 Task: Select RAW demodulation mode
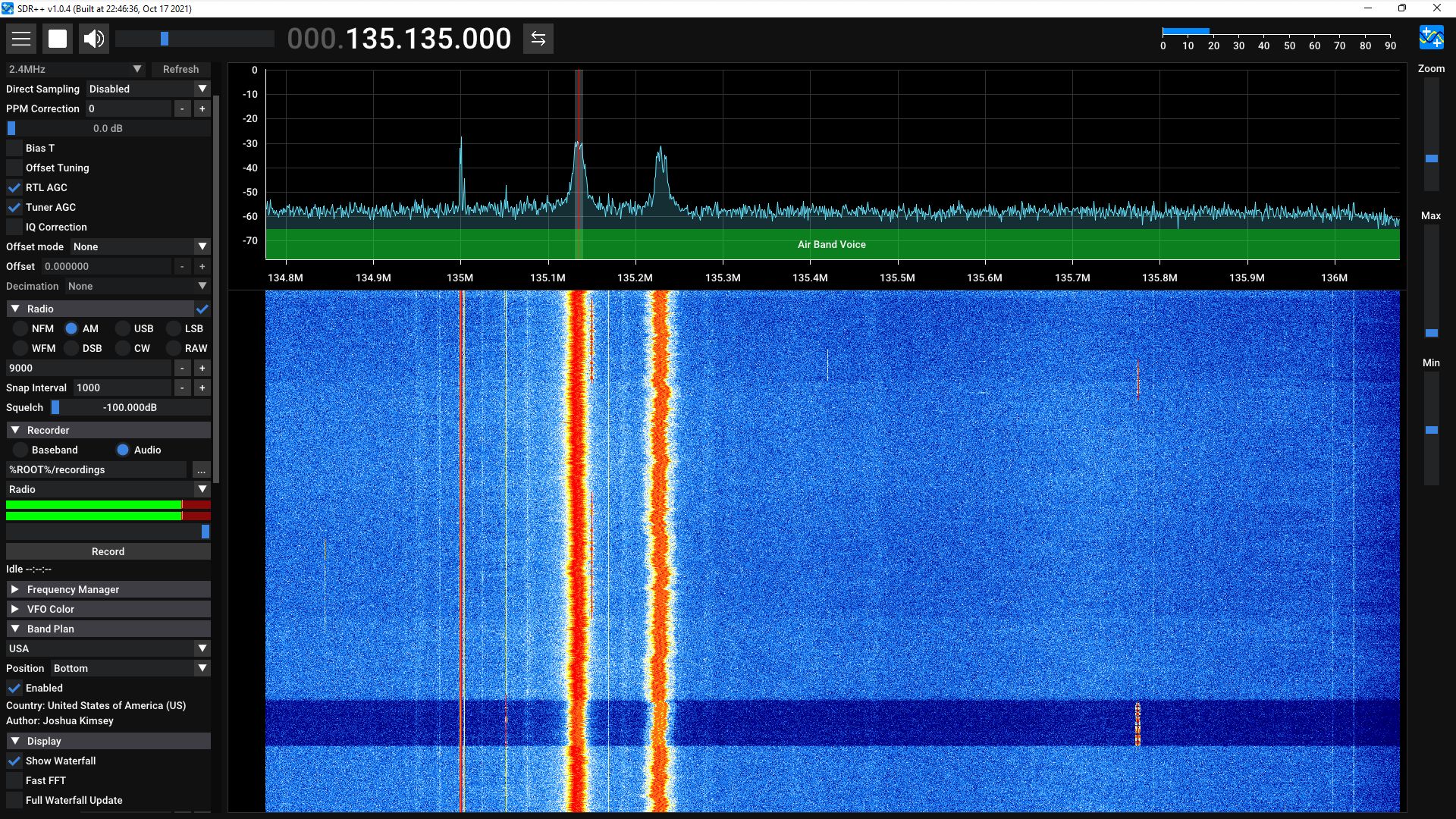coord(174,348)
